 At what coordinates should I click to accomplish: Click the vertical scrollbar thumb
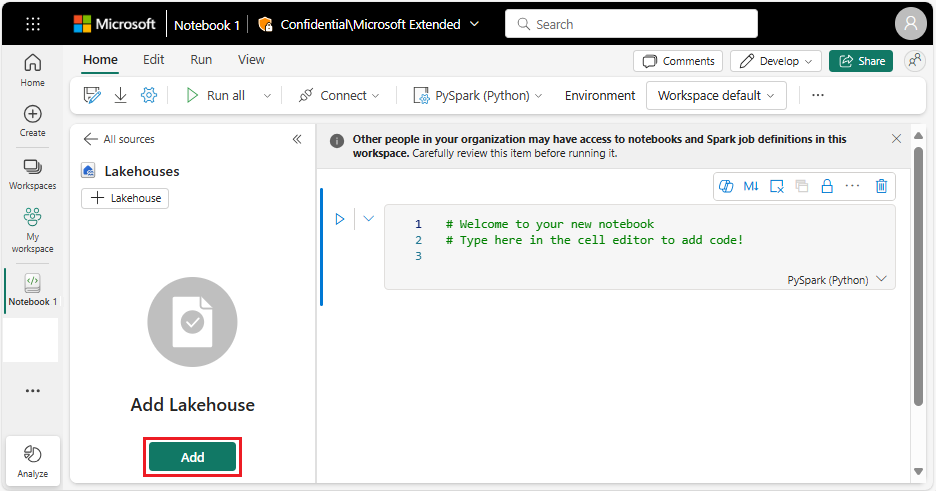tap(919, 277)
